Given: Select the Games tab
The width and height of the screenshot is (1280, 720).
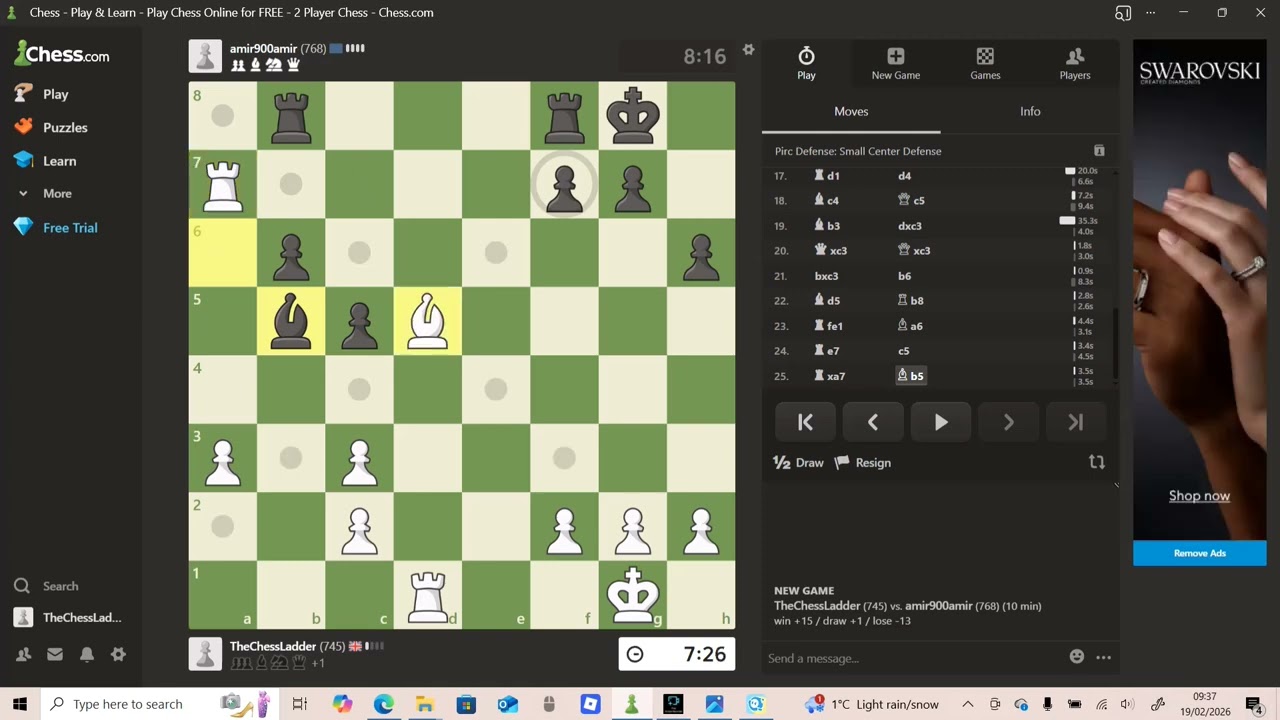Looking at the screenshot, I should [985, 63].
